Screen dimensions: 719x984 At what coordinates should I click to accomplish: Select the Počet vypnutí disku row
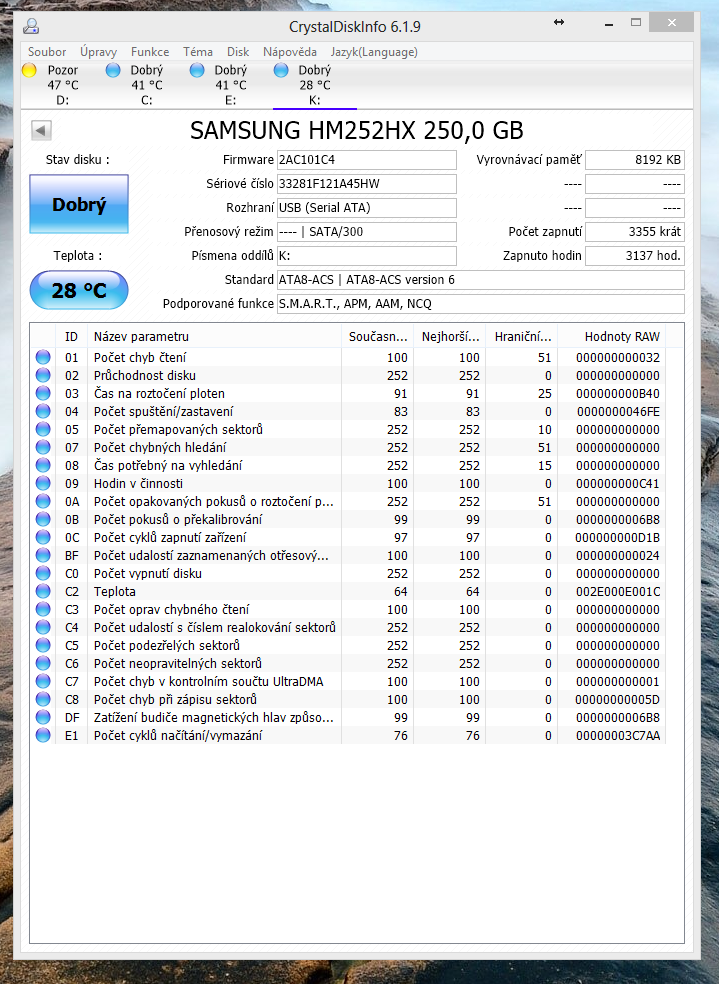(348, 574)
